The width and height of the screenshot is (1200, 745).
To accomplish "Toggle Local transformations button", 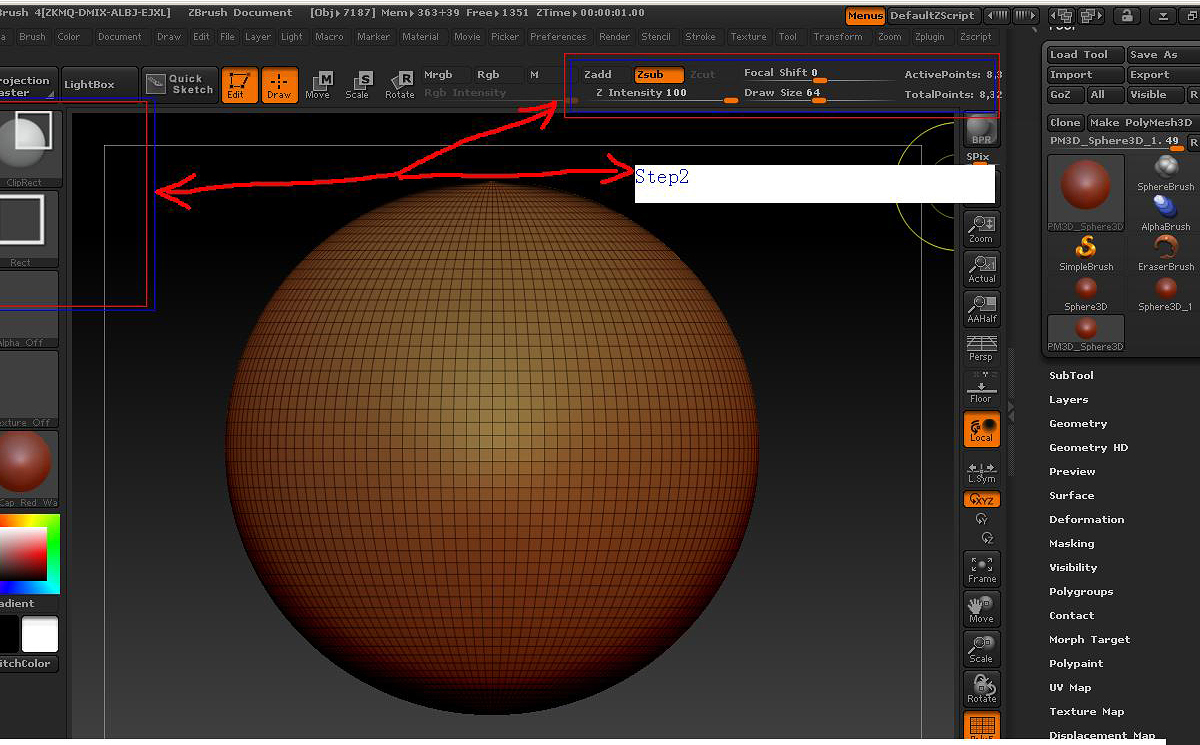I will point(981,429).
